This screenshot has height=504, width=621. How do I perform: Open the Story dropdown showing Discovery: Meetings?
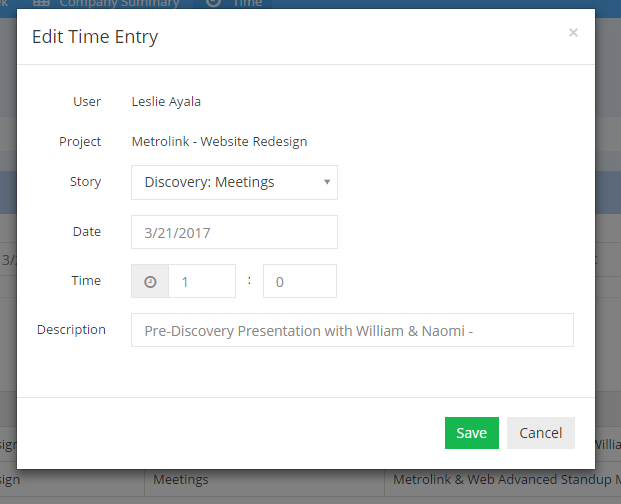(234, 182)
